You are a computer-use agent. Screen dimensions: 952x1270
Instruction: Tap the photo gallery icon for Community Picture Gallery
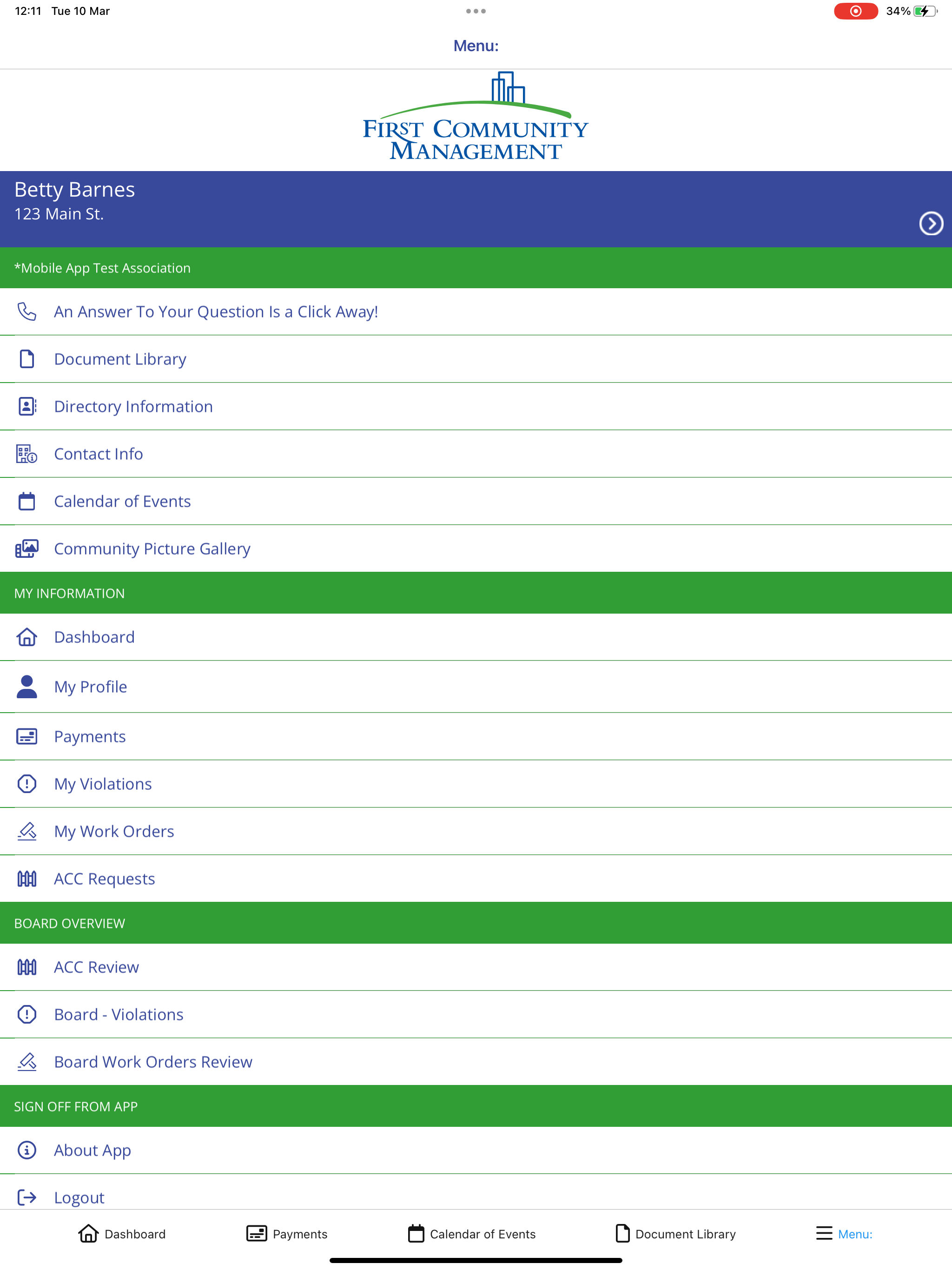pos(26,549)
